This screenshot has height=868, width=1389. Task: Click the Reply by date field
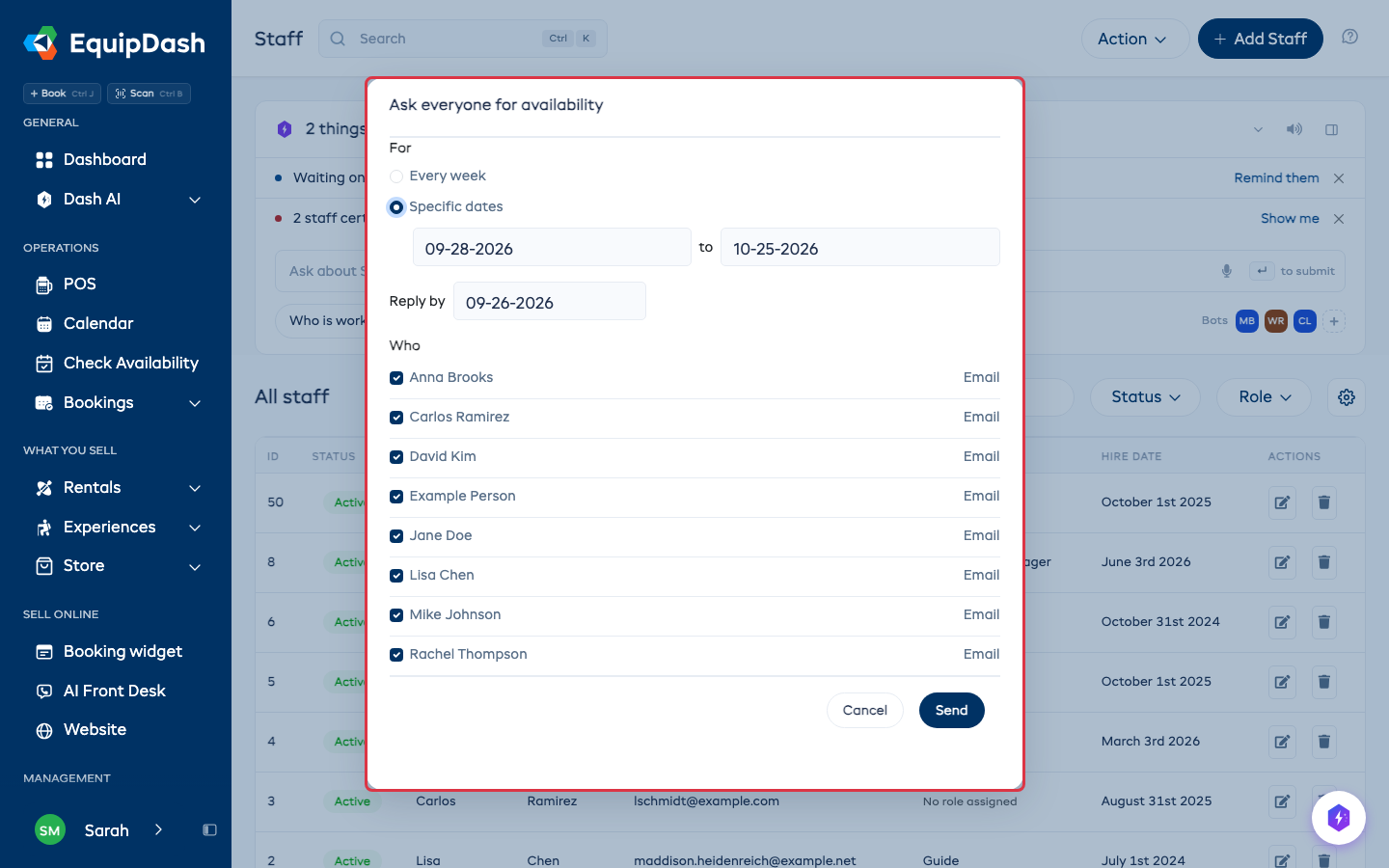pyautogui.click(x=549, y=302)
